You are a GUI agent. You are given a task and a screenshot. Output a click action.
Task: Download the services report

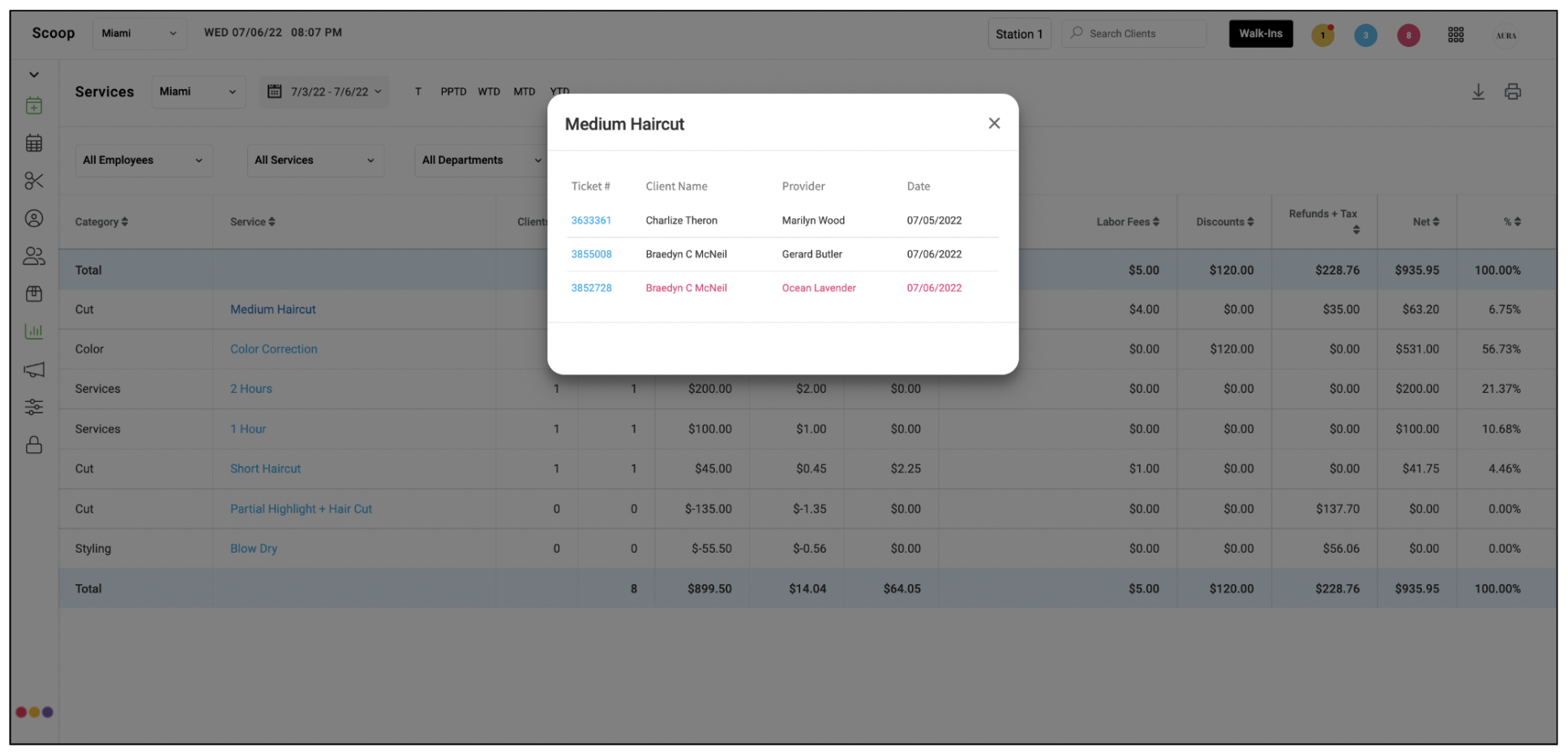(x=1478, y=92)
